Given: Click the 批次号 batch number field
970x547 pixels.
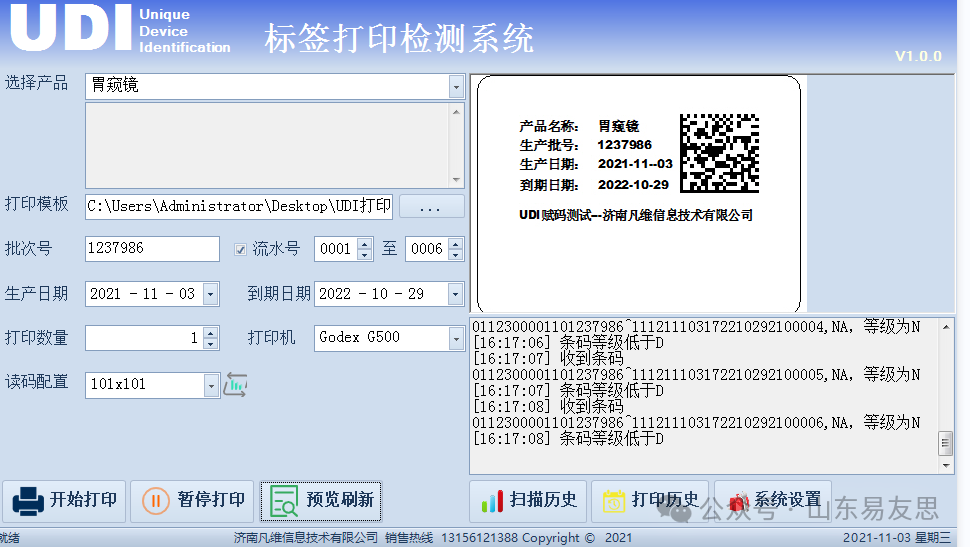Looking at the screenshot, I should point(152,249).
